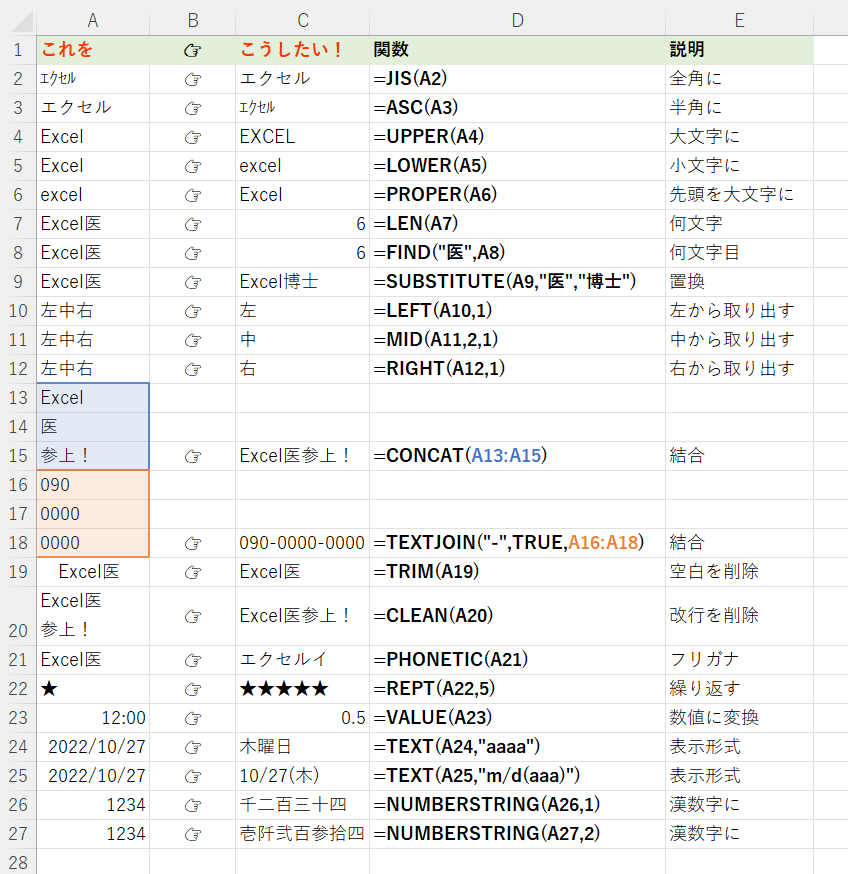Click the pointing hand icon in header row 1
This screenshot has height=874, width=848.
(x=192, y=51)
